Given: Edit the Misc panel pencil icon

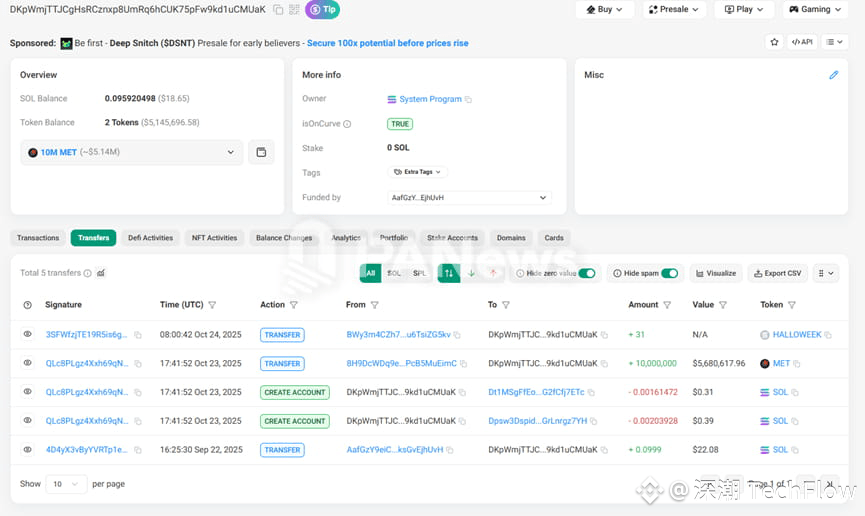Looking at the screenshot, I should click(x=834, y=75).
